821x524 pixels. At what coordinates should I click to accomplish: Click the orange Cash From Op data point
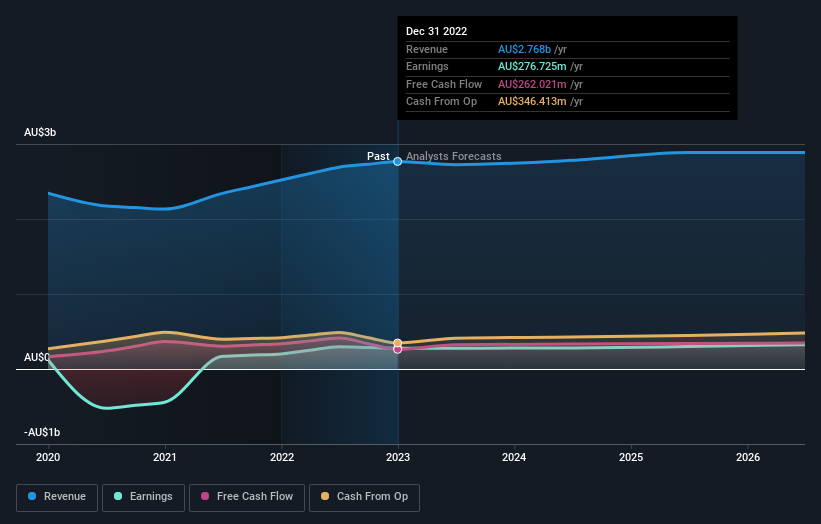pos(397,343)
